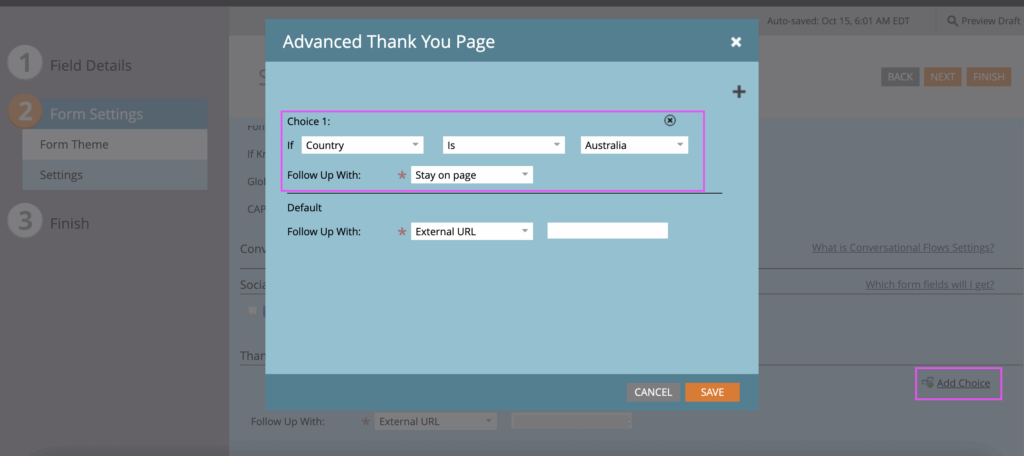
Task: Expand the Australia value dropdown
Action: [x=634, y=145]
